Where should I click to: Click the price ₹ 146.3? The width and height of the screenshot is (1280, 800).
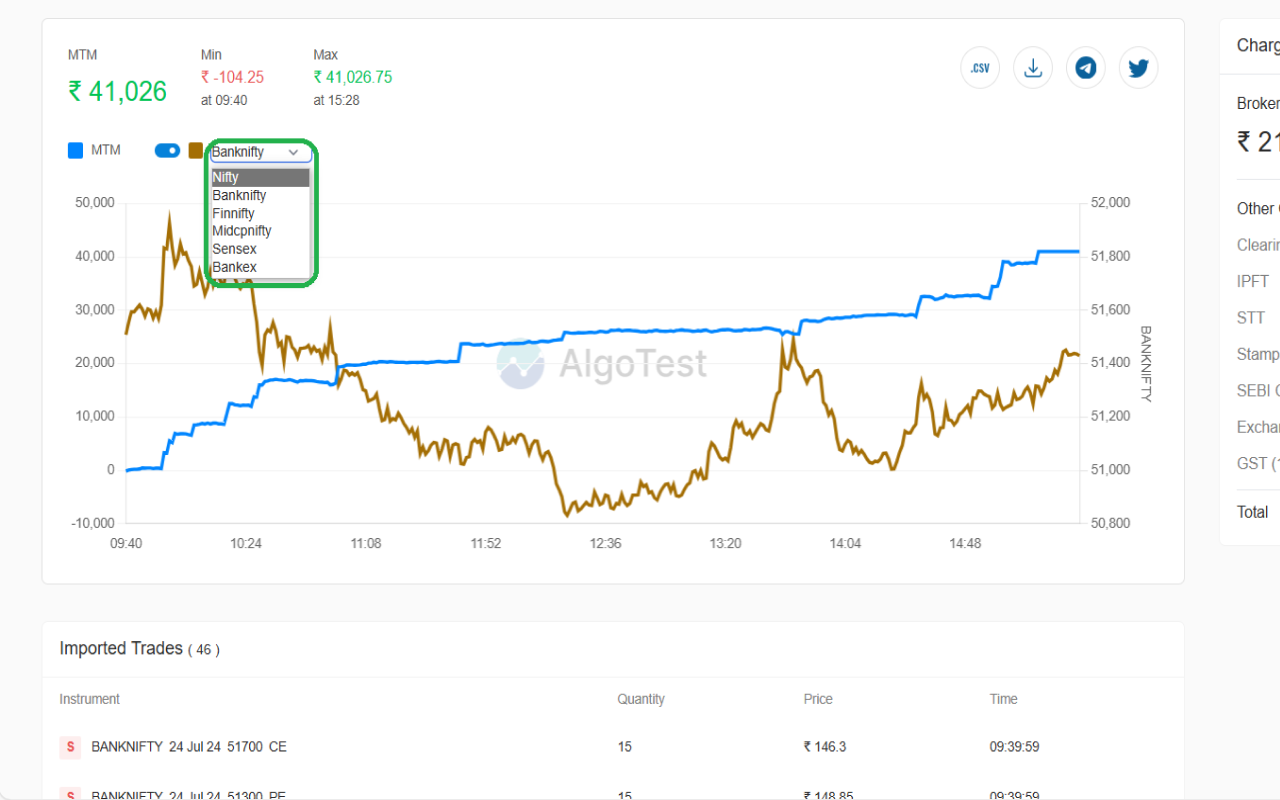click(x=825, y=747)
